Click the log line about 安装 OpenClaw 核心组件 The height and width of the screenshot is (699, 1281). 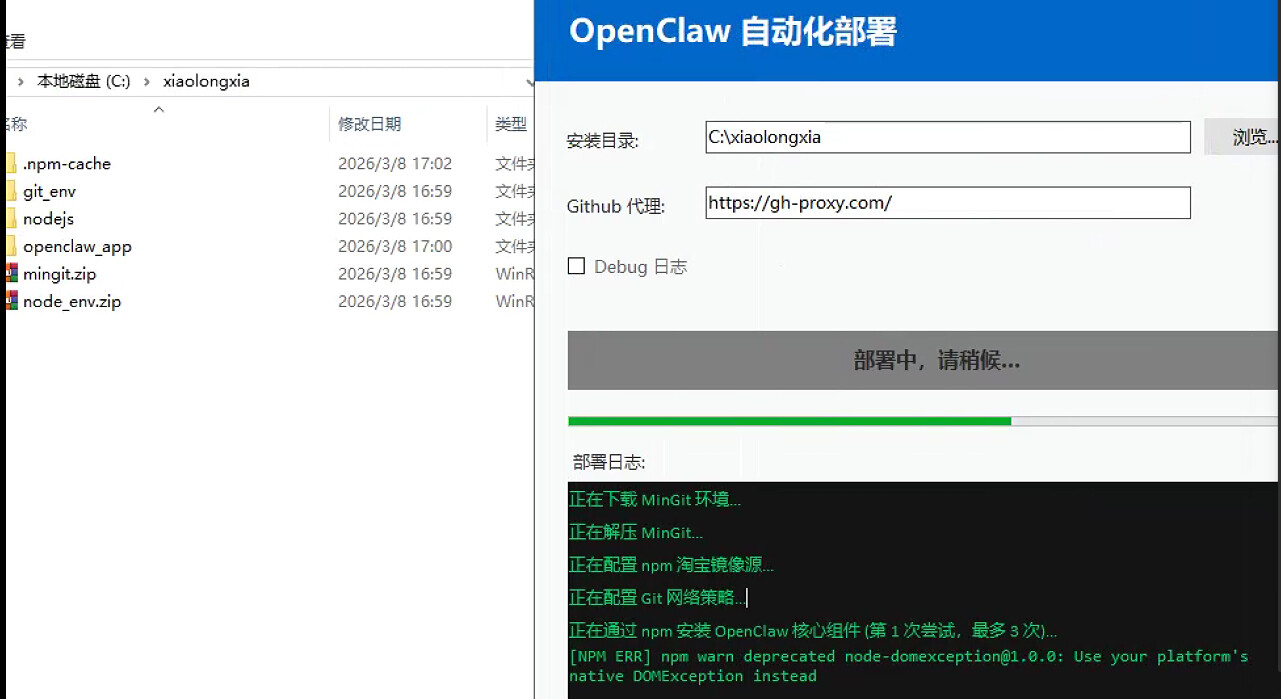pos(813,631)
